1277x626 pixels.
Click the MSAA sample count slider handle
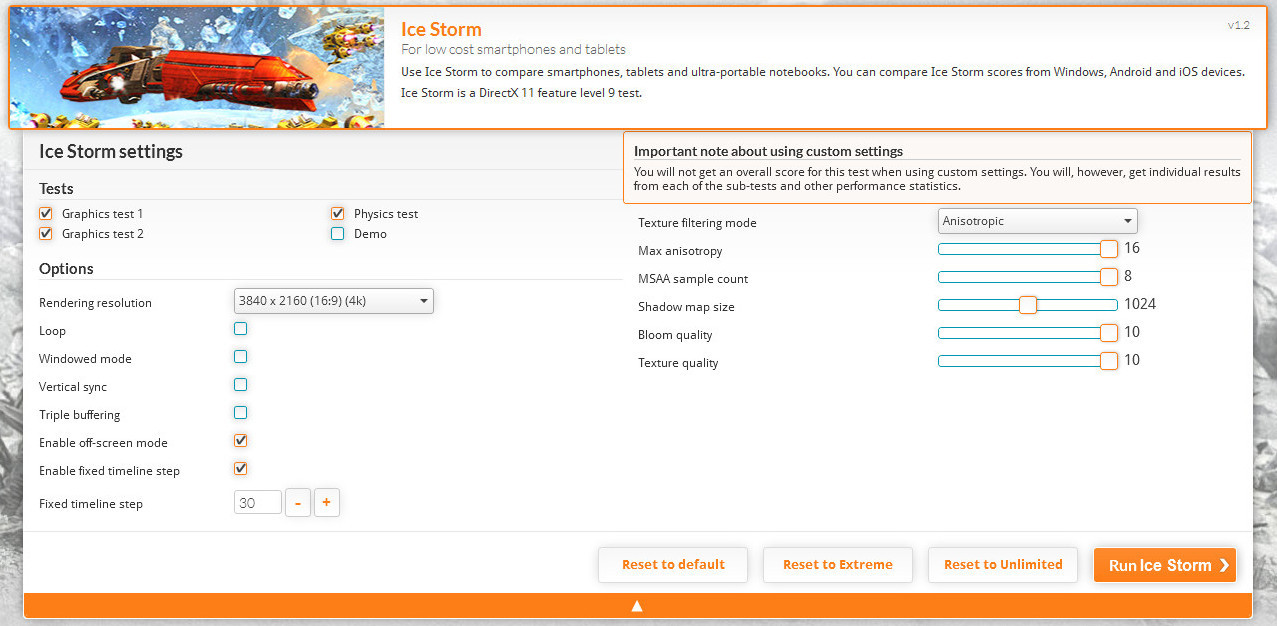click(x=1108, y=277)
